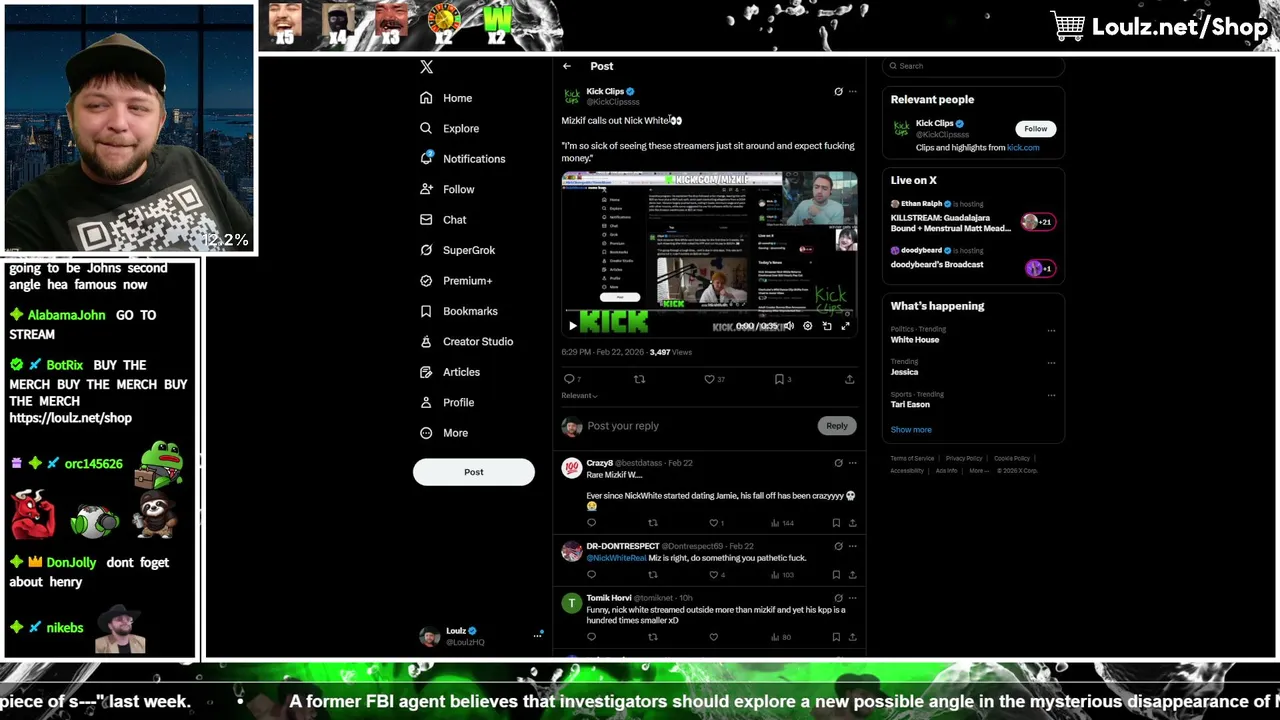Screen dimensions: 1280x720
Task: Open more options for Jessica trend
Action: (1051, 362)
